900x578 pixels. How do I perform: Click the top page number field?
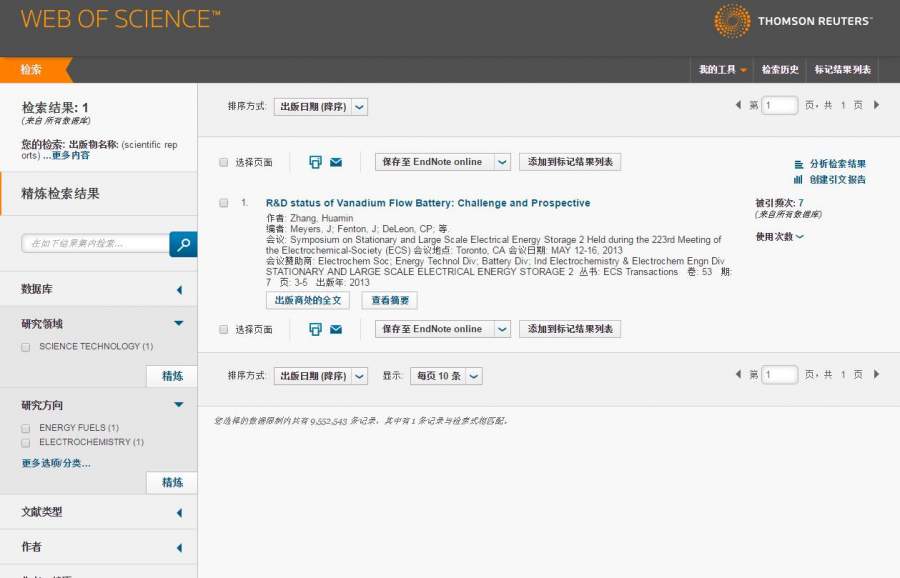tap(779, 105)
